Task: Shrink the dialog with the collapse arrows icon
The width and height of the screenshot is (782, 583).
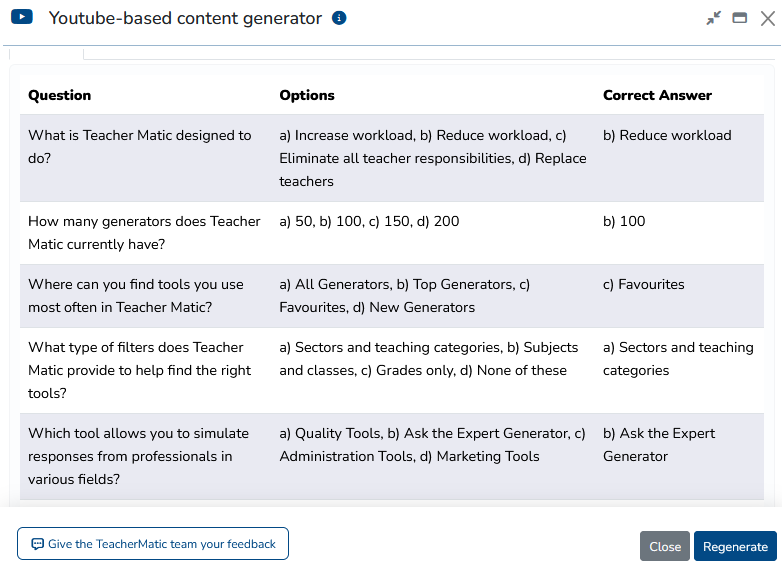Action: pos(713,18)
